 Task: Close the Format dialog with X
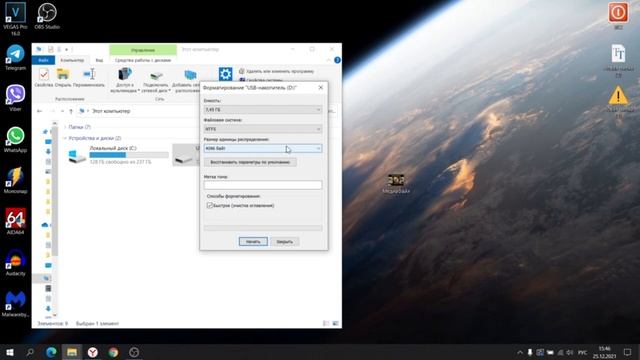320,87
